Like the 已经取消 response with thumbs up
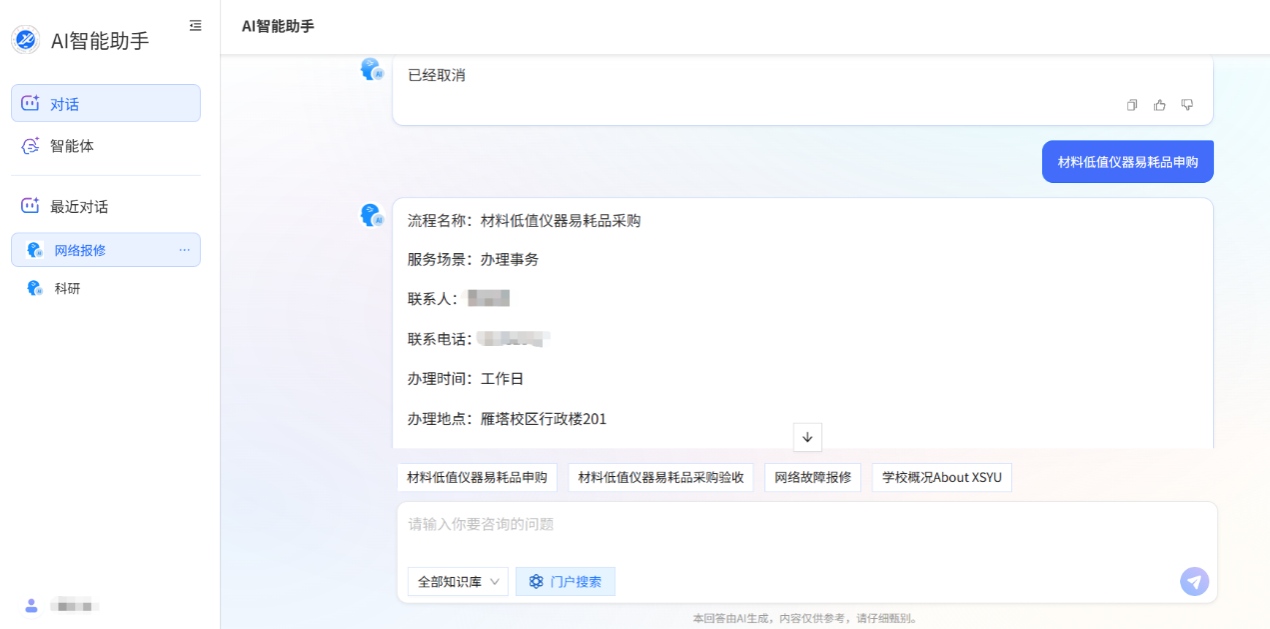Image resolution: width=1270 pixels, height=629 pixels. 1160,105
